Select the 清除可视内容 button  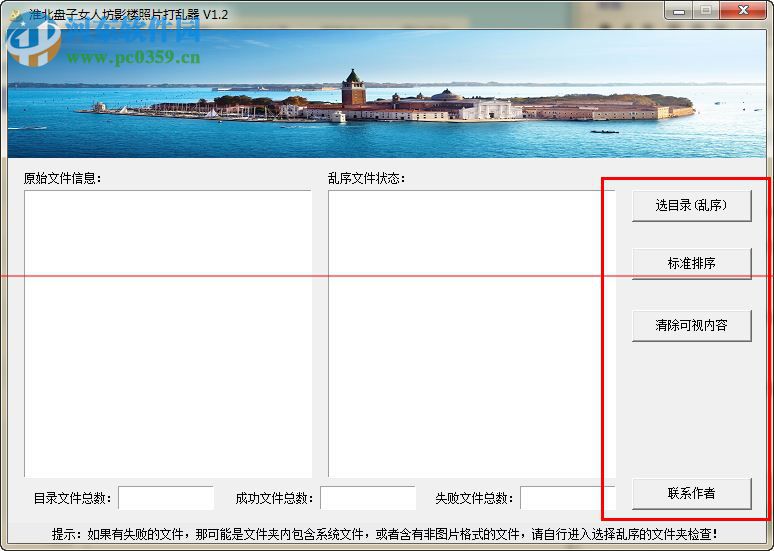(692, 325)
